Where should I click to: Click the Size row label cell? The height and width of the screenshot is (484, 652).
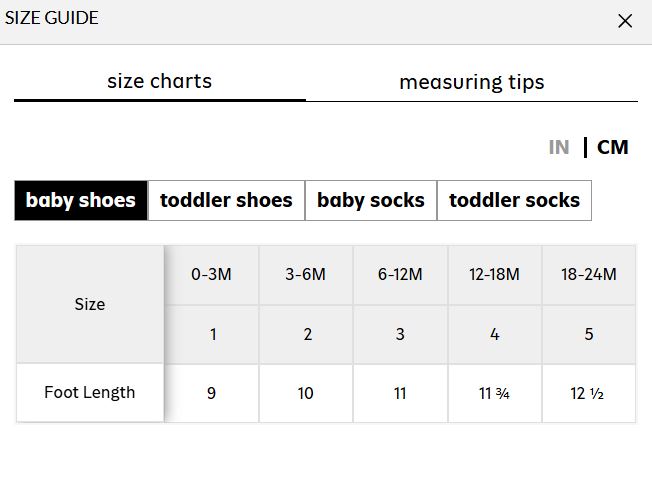[x=90, y=304]
